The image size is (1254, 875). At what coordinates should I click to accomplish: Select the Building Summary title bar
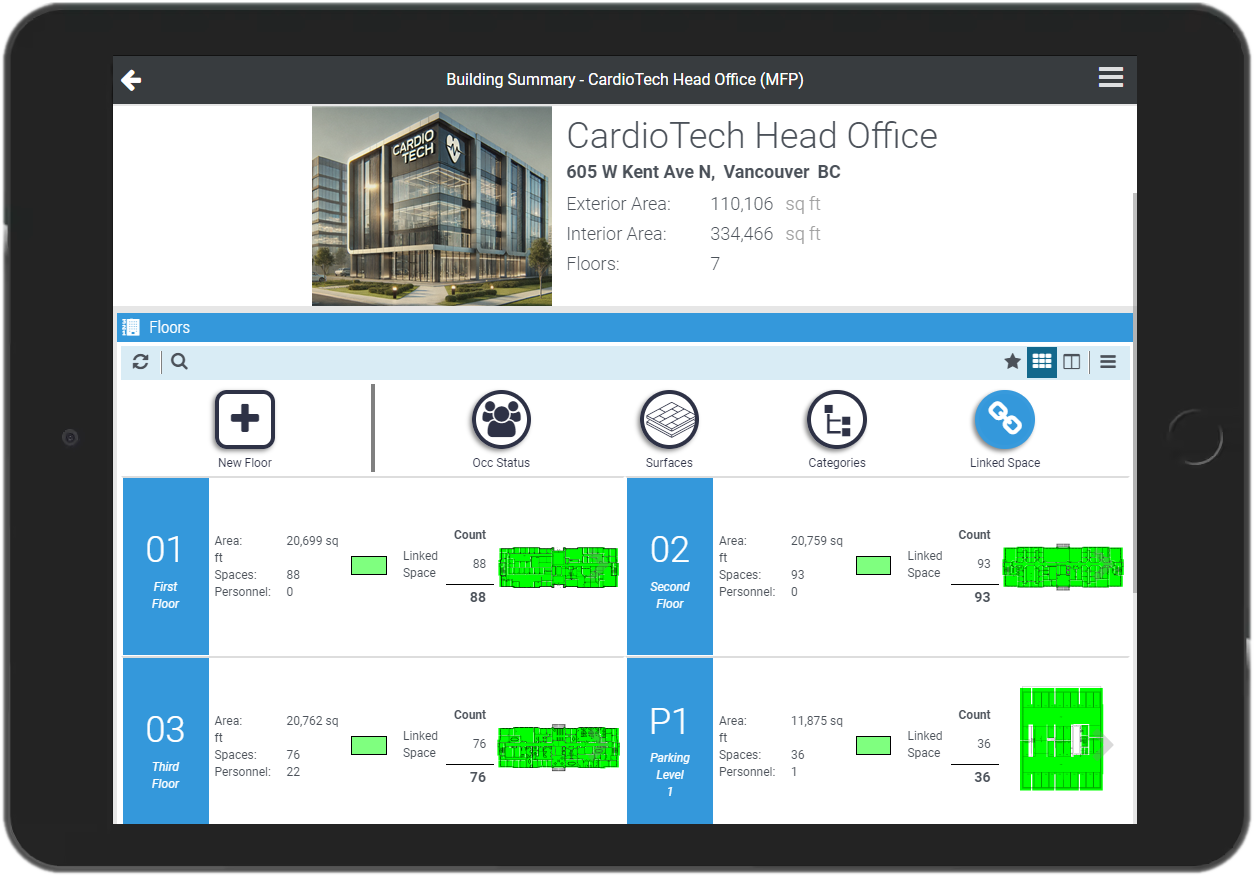click(625, 79)
